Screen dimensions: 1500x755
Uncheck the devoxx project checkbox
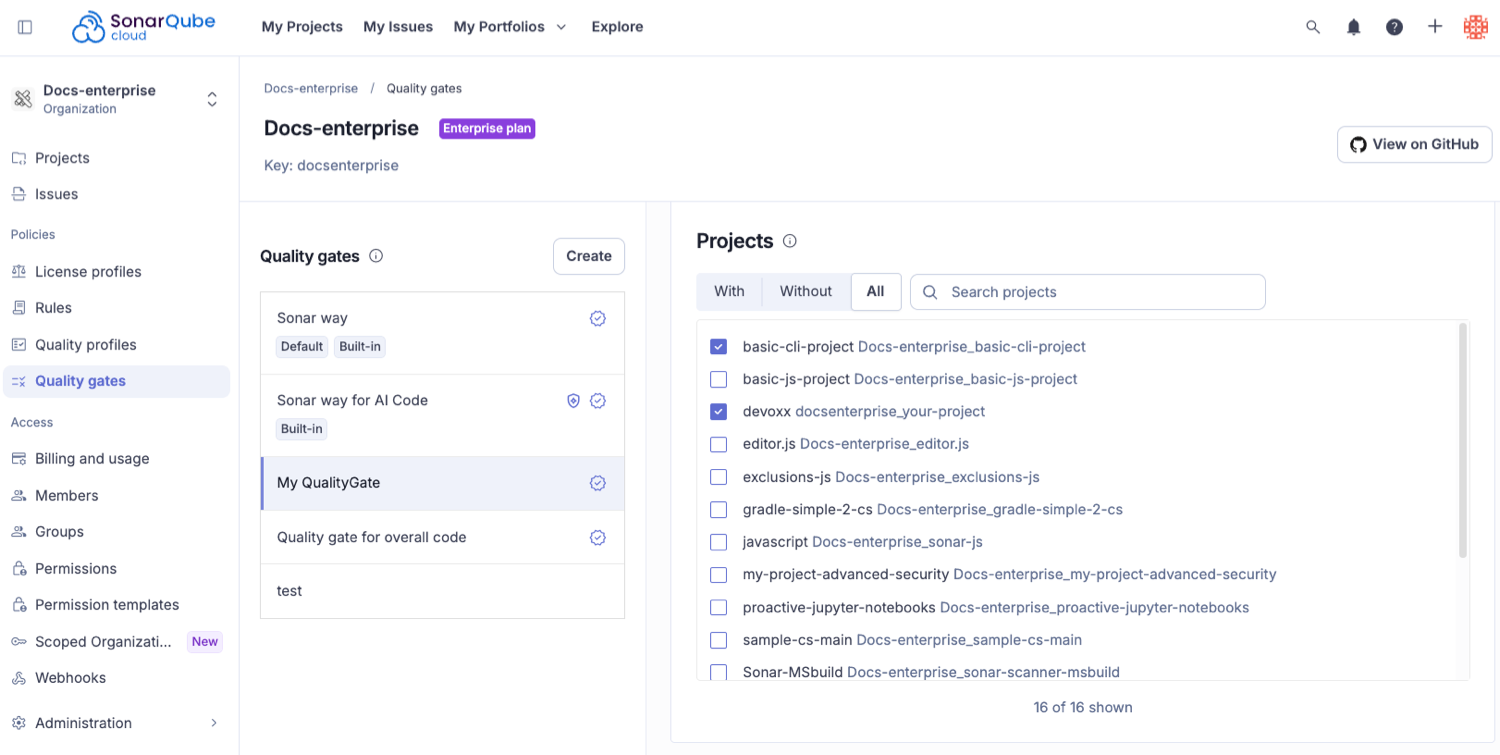[x=718, y=411]
